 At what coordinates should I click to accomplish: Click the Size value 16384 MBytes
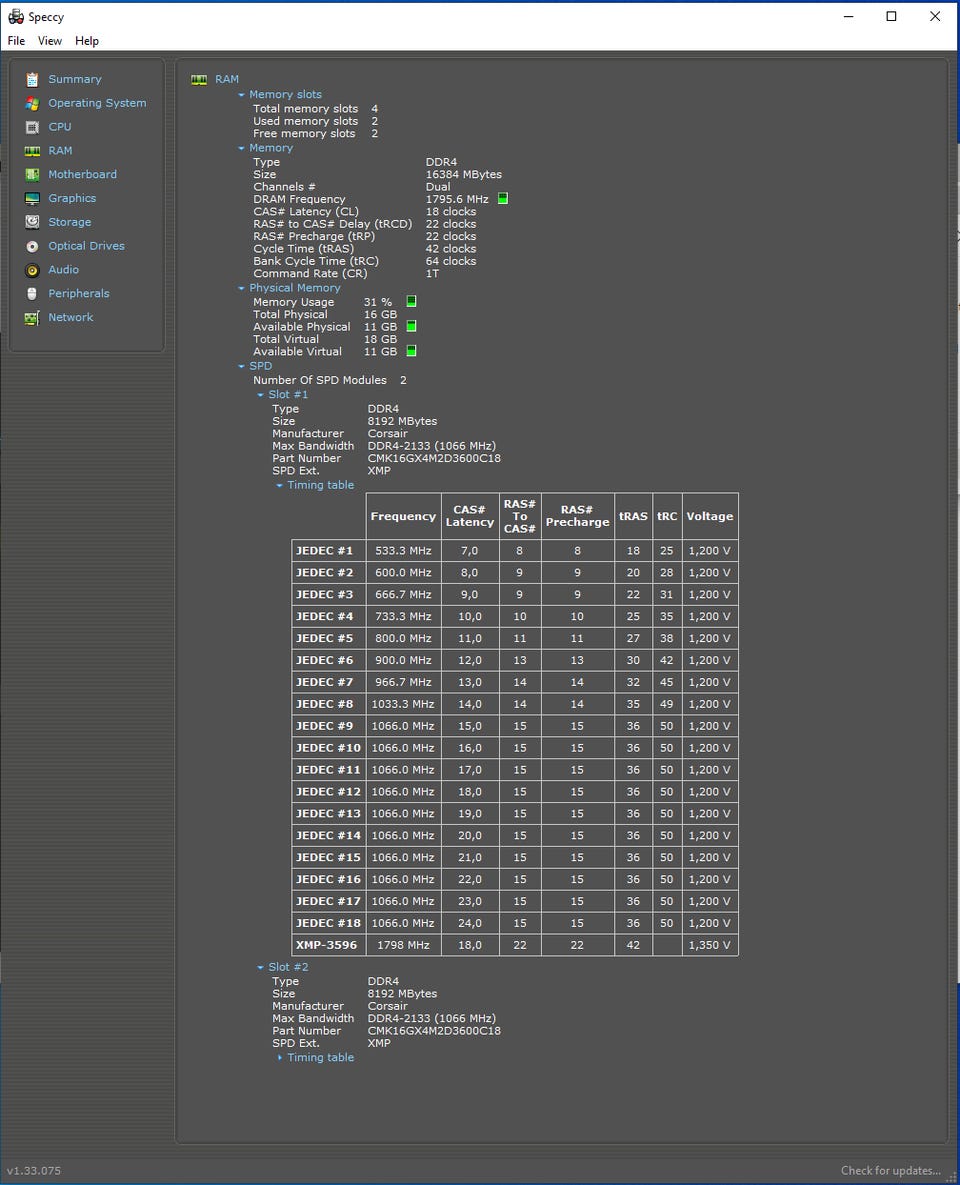point(463,174)
